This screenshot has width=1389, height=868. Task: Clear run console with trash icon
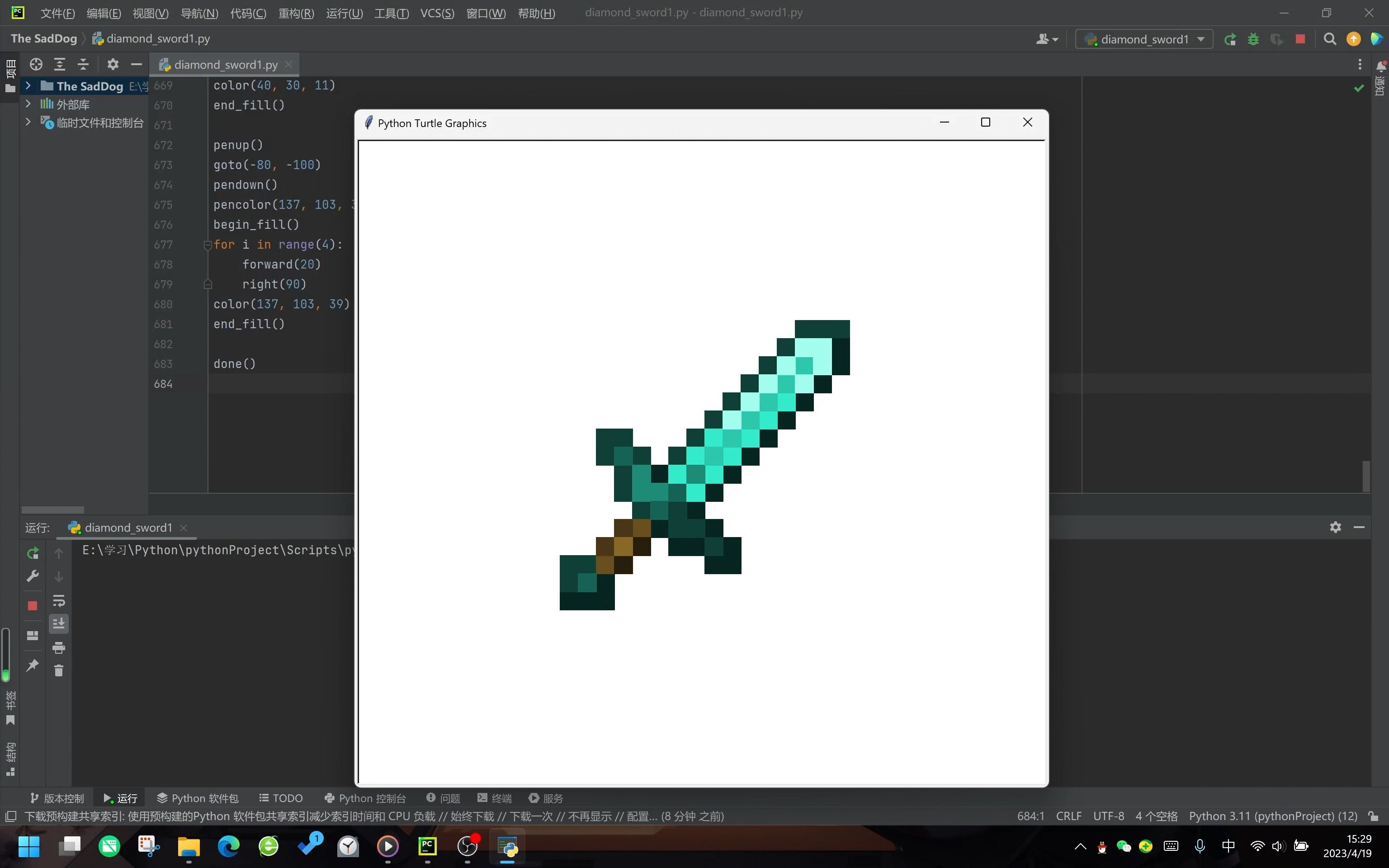[x=58, y=670]
